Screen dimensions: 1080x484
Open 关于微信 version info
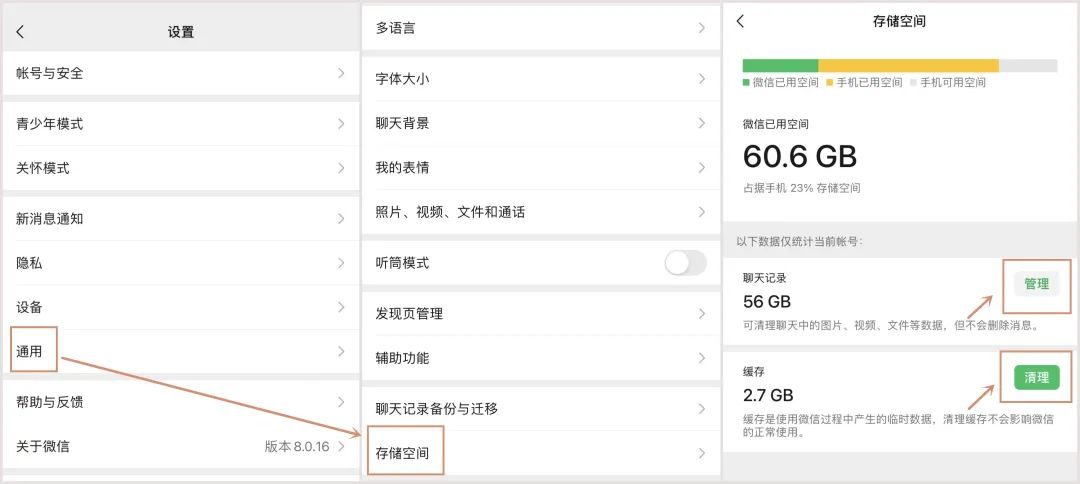click(x=180, y=446)
